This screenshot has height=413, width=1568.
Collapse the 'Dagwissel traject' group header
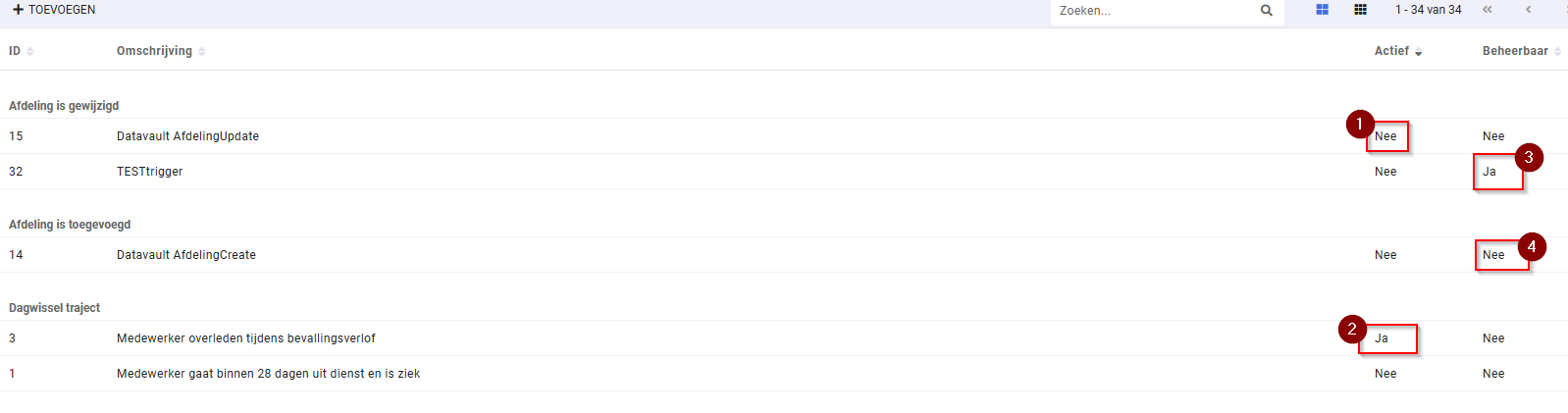point(54,308)
